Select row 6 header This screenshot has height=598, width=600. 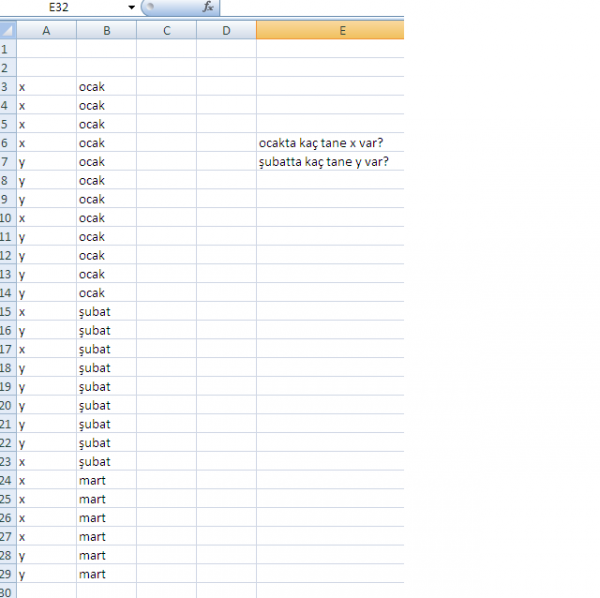point(8,143)
